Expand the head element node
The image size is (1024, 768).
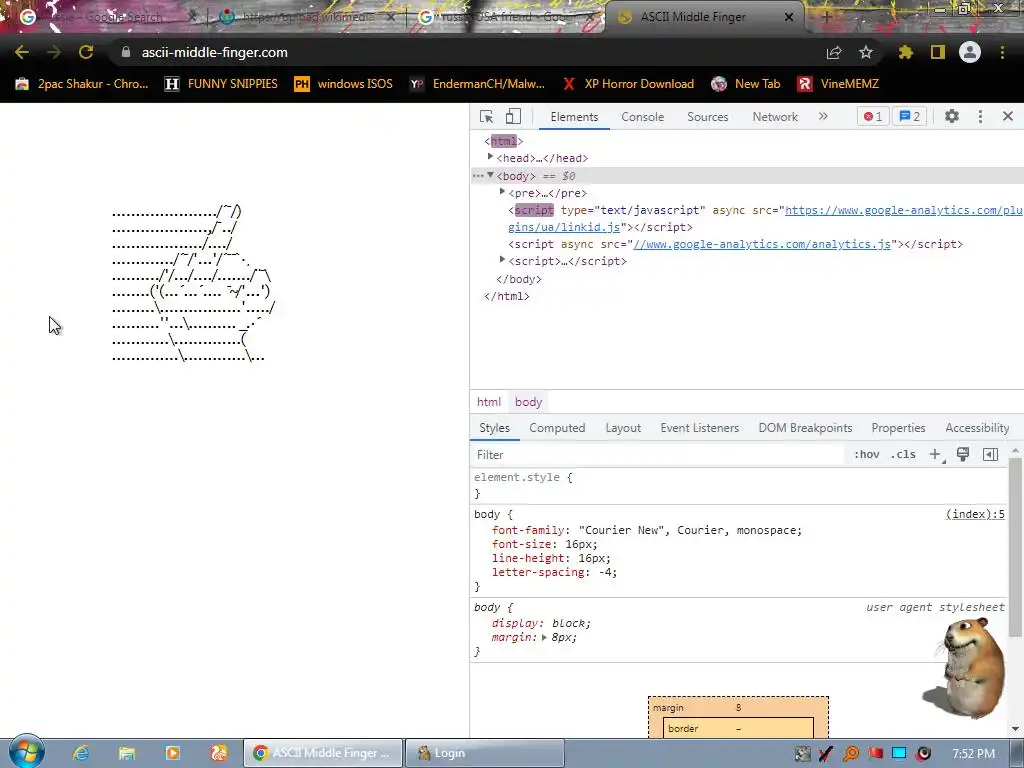coord(490,157)
